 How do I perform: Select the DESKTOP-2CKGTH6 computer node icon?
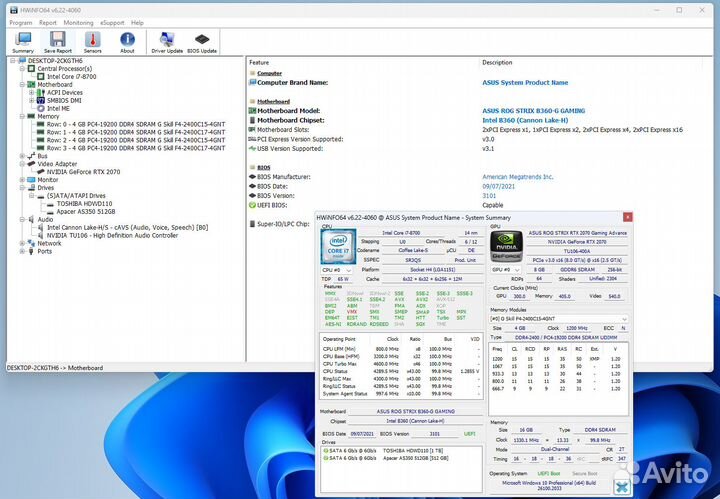(22, 61)
